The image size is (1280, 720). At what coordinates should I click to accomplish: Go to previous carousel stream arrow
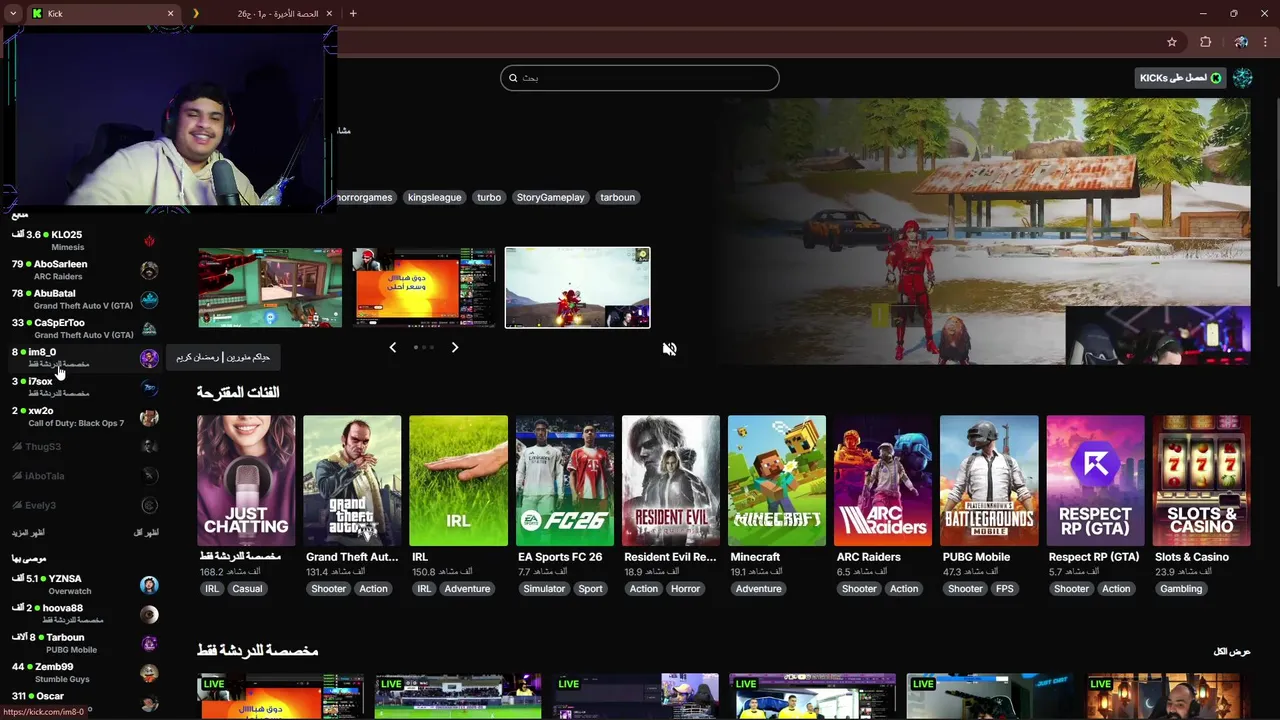point(392,347)
